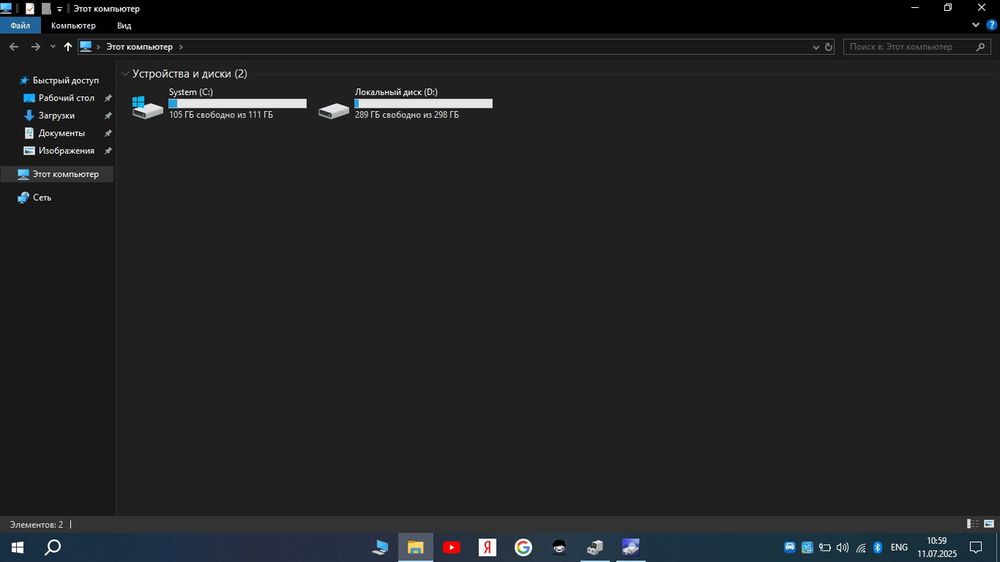This screenshot has height=562, width=1000.
Task: Click the Properties icon in quick access toolbar
Action: click(x=30, y=8)
